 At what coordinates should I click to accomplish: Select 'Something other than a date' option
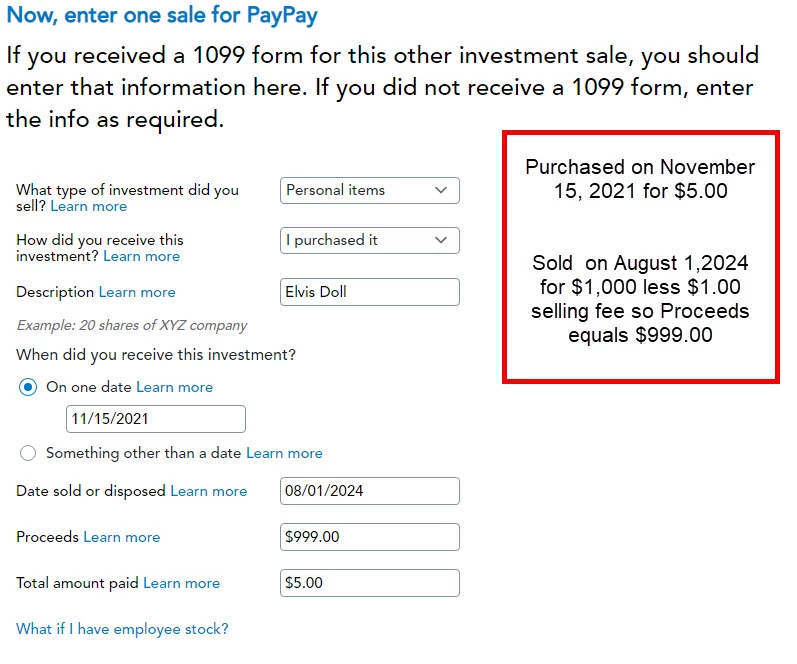(28, 453)
